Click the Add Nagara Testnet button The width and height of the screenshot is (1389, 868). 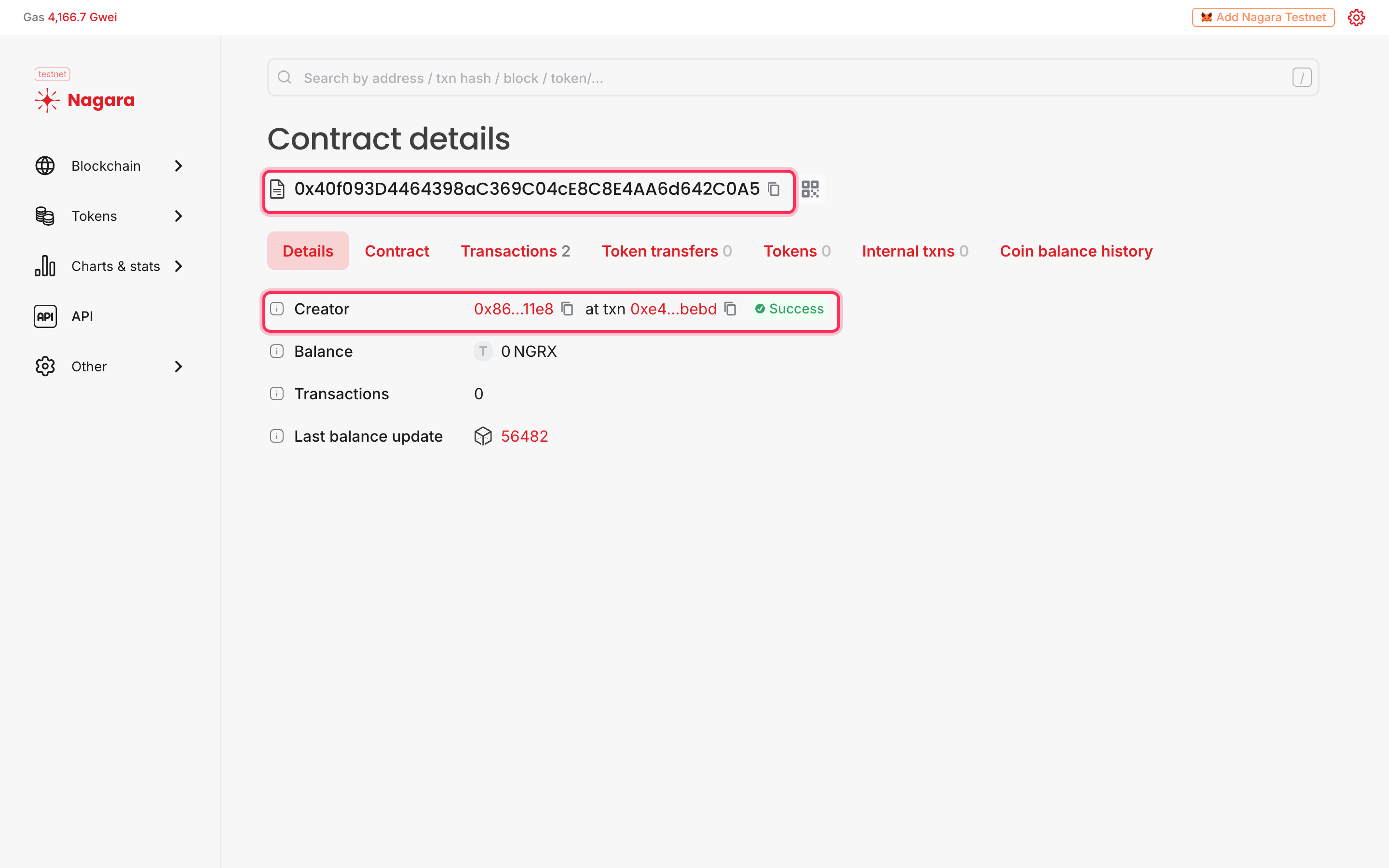coord(1263,17)
